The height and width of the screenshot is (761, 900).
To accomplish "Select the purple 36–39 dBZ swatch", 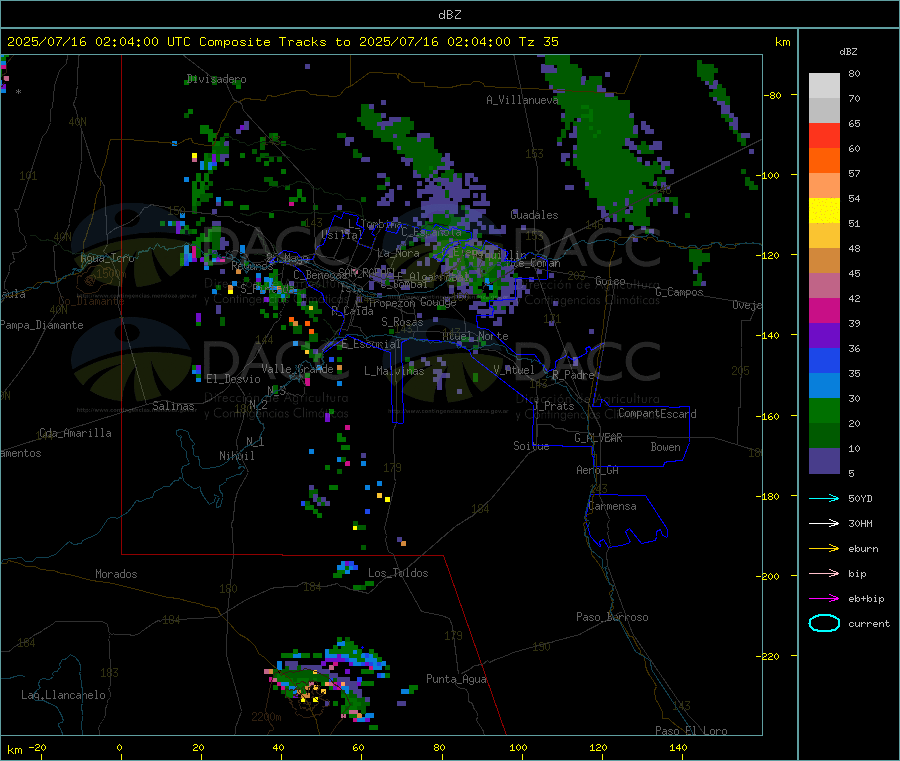I will click(x=824, y=336).
